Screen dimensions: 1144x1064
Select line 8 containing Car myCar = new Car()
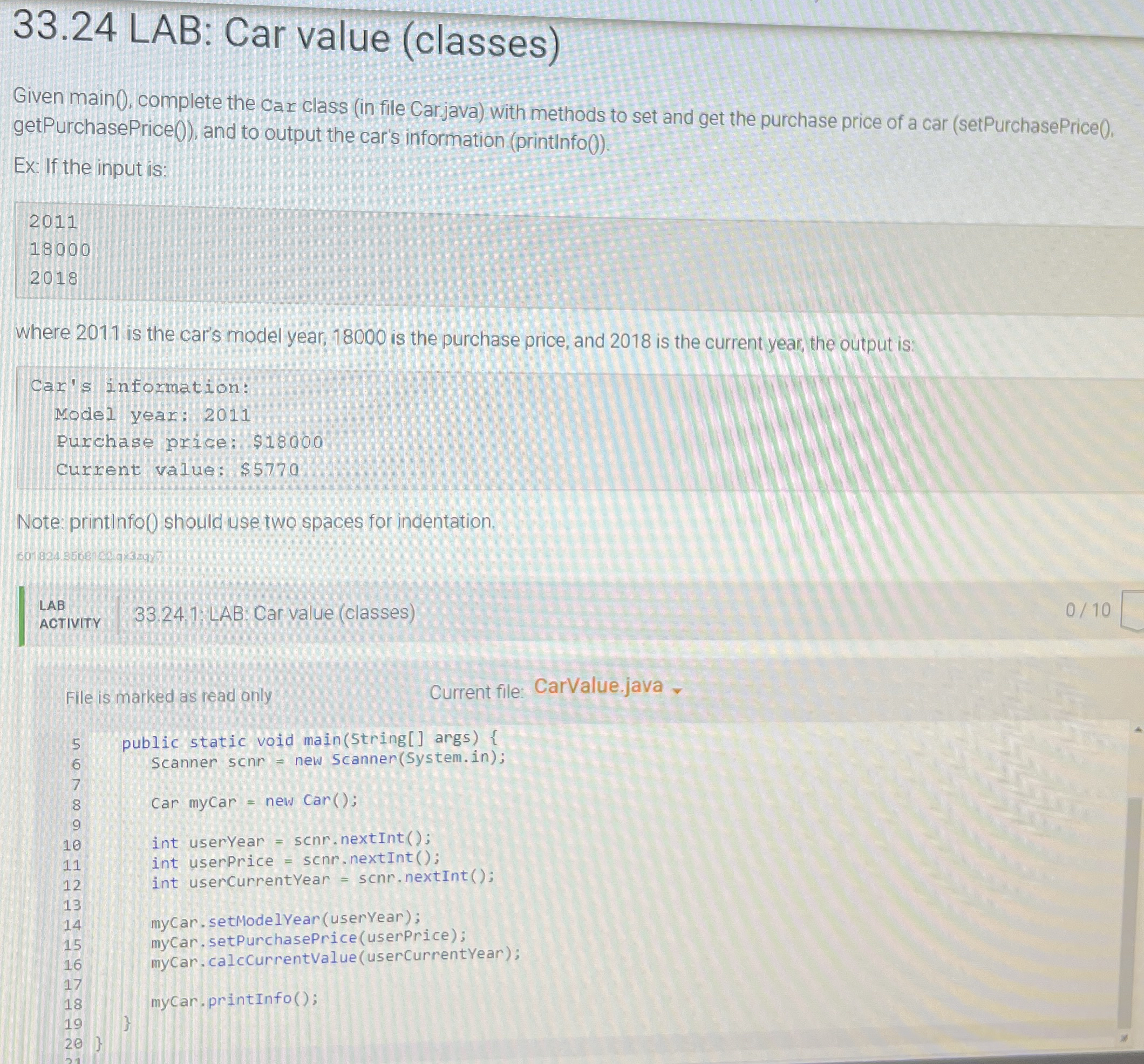pos(253,803)
